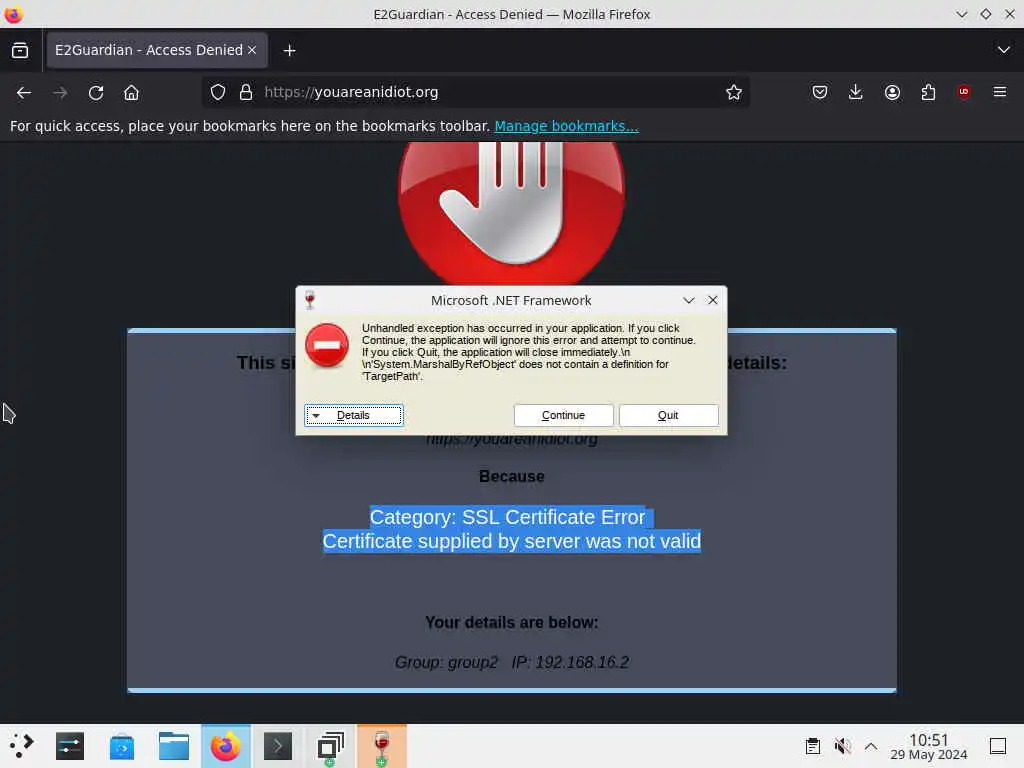Open tracking protection shield info
The height and width of the screenshot is (768, 1024).
(218, 92)
